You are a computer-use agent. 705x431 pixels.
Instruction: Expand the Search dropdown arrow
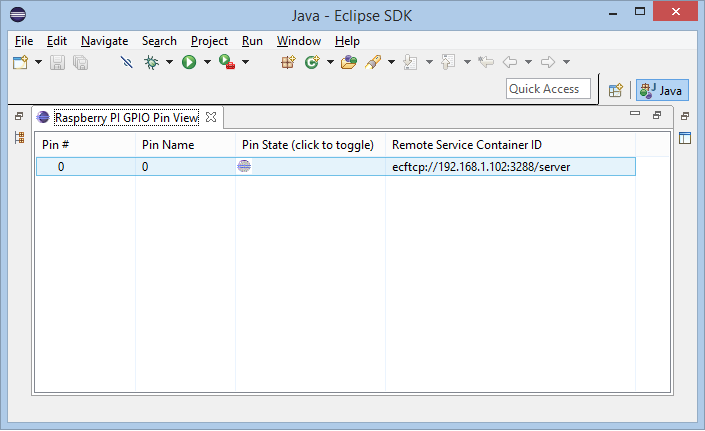click(x=392, y=62)
